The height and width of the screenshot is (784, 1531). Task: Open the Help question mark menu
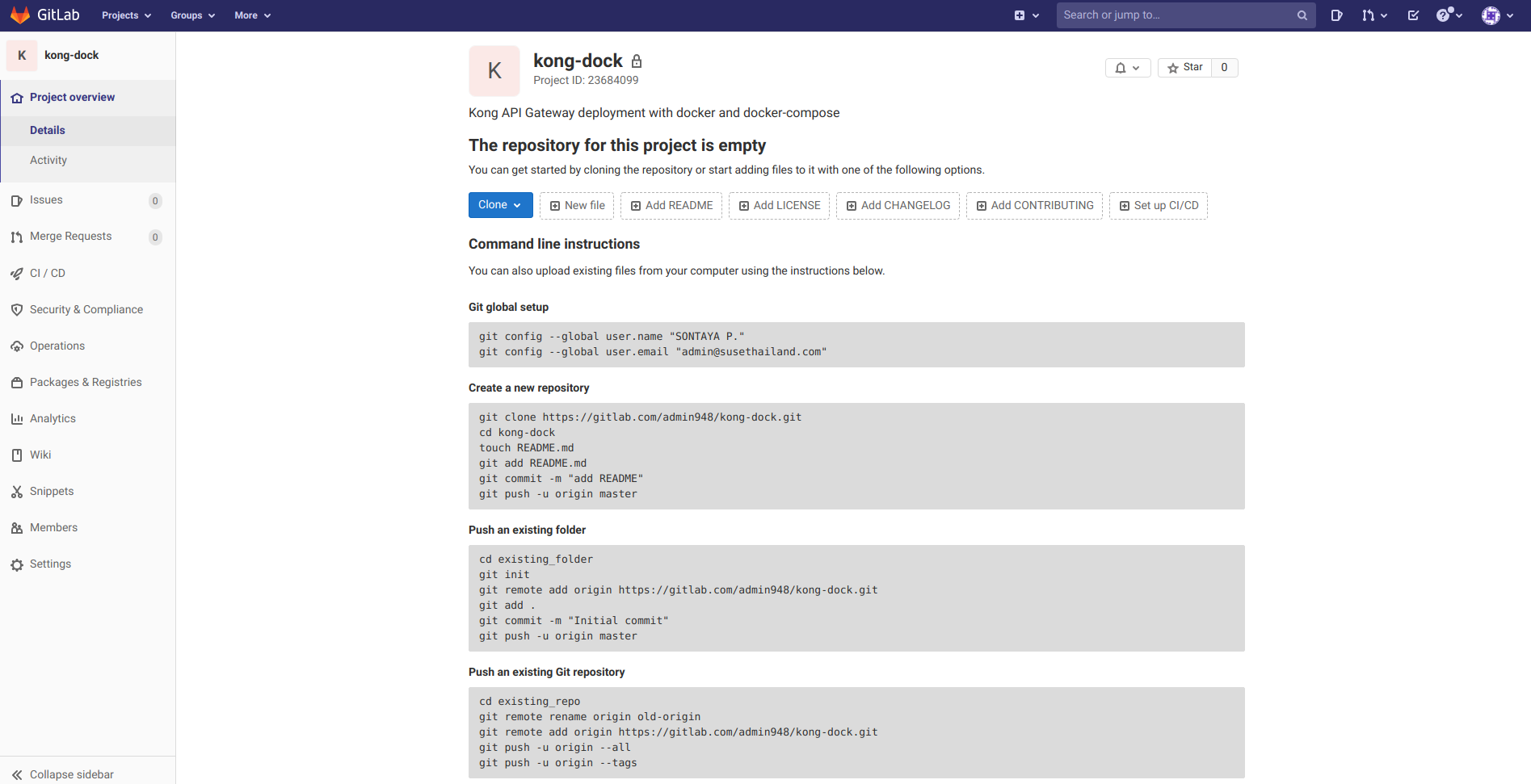click(1445, 15)
